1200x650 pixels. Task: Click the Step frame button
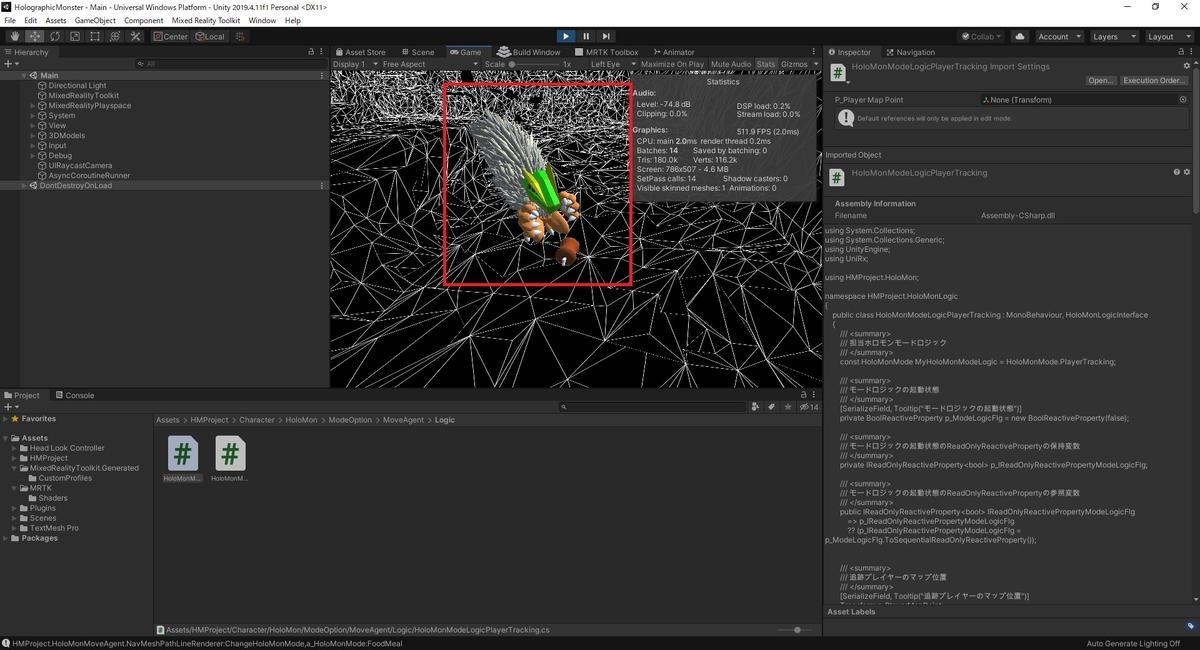pyautogui.click(x=606, y=36)
